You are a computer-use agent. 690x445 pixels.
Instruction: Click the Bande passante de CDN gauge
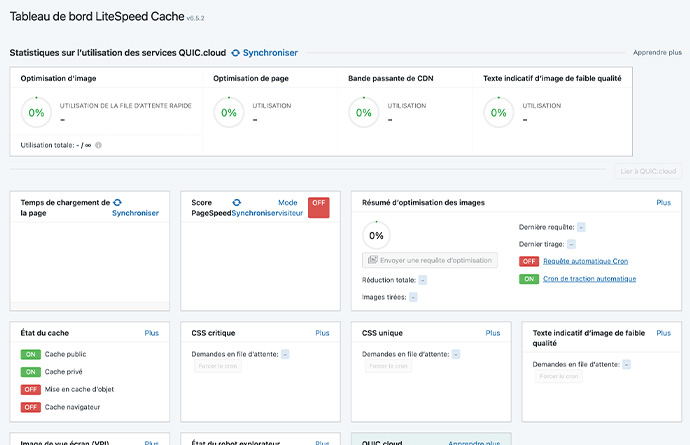pyautogui.click(x=363, y=112)
